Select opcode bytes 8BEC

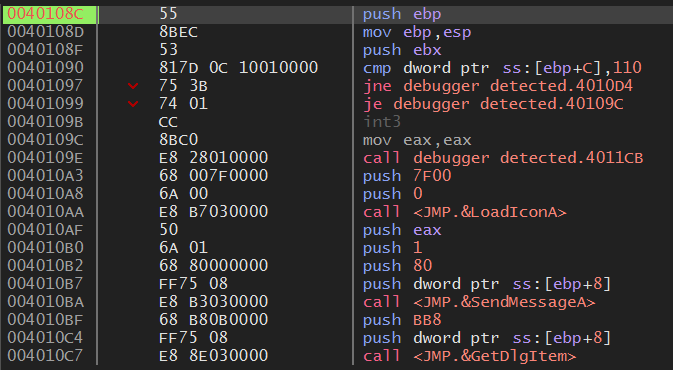178,32
